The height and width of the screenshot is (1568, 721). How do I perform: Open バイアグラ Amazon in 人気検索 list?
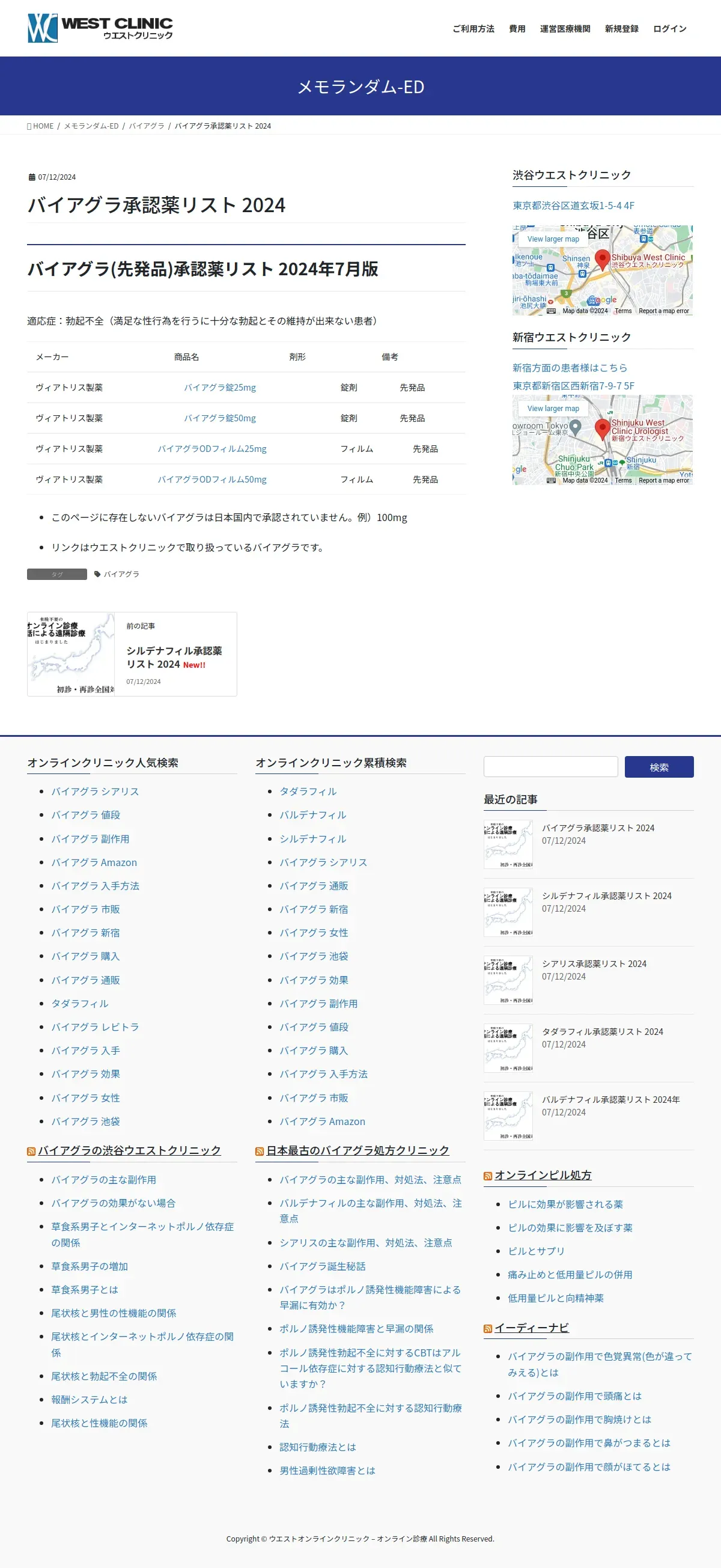[94, 862]
